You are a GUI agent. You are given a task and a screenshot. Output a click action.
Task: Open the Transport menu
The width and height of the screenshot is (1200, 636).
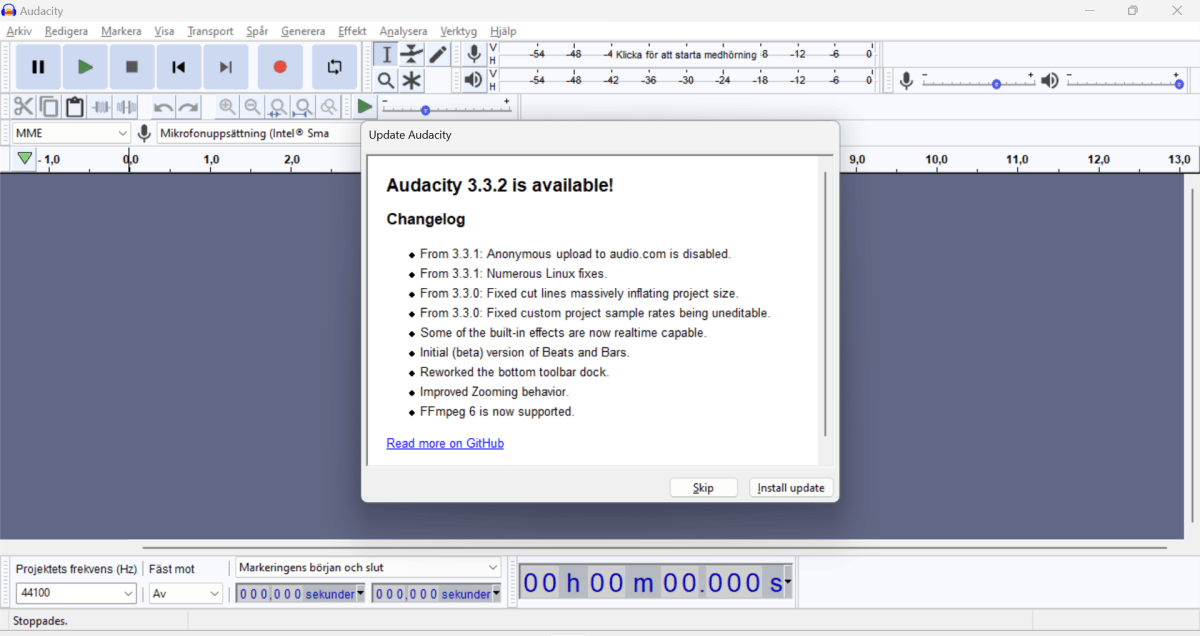pos(210,31)
